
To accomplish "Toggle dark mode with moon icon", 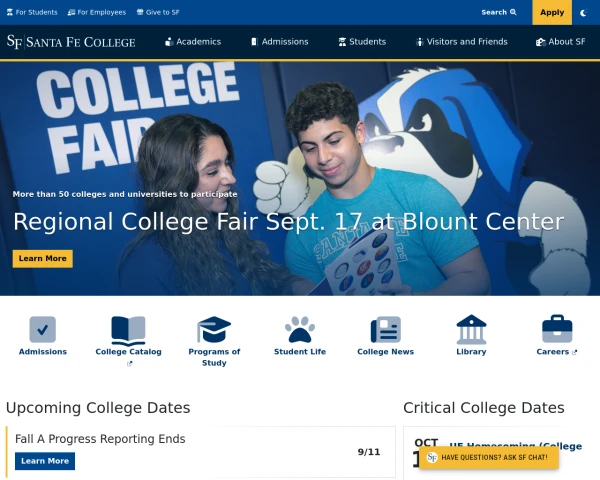I will tap(583, 13).
